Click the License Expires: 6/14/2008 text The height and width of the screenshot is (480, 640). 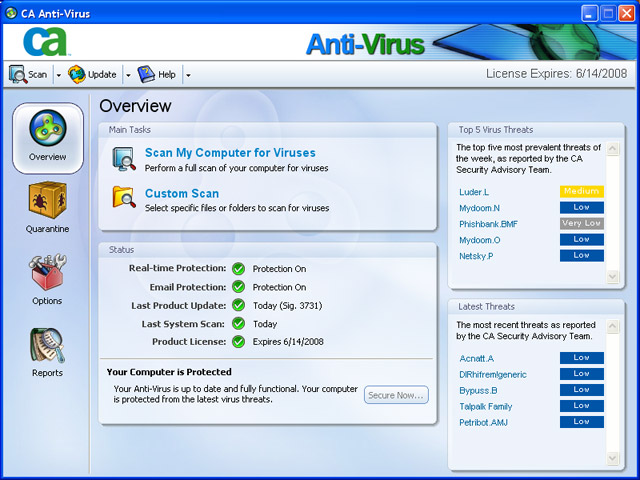pyautogui.click(x=556, y=74)
